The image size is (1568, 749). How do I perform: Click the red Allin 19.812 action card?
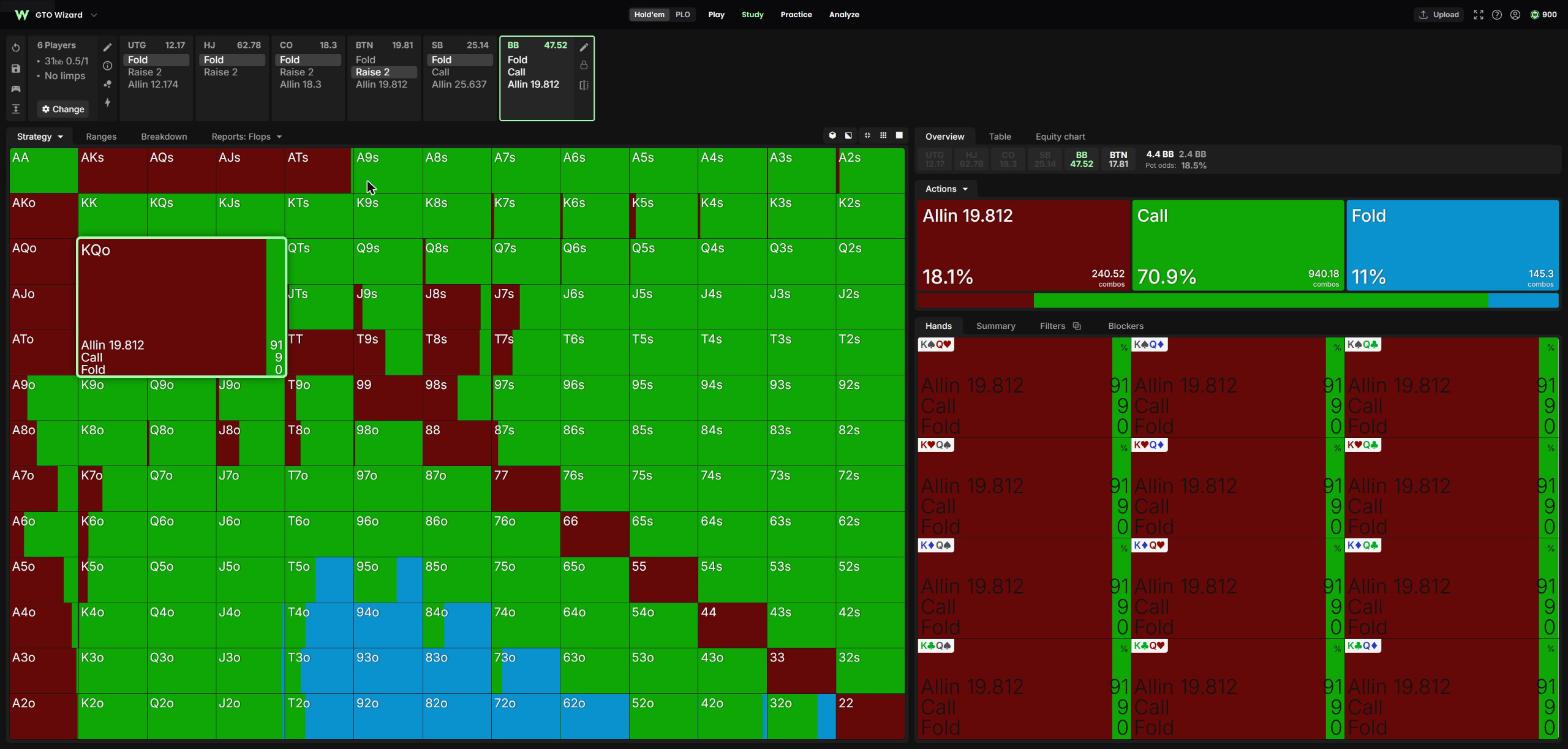tap(1023, 246)
